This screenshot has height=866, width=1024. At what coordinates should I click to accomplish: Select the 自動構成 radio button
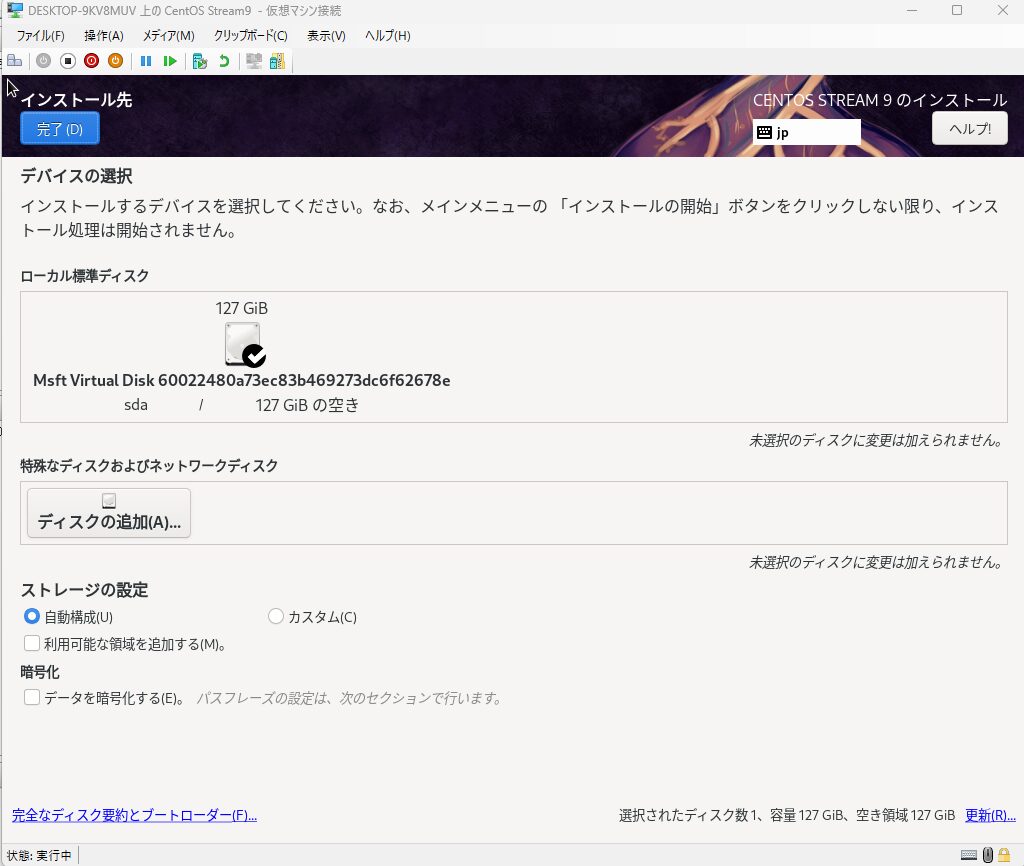point(32,617)
